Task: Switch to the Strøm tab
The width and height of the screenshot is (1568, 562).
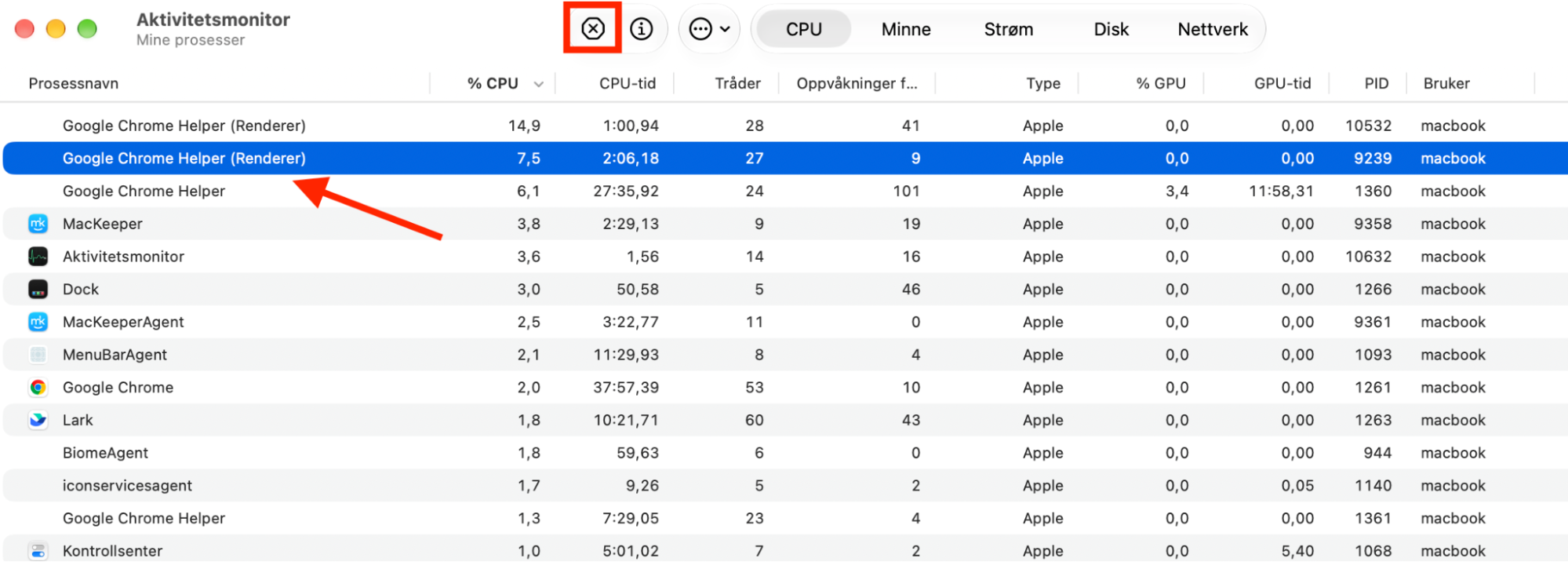Action: pos(1009,29)
